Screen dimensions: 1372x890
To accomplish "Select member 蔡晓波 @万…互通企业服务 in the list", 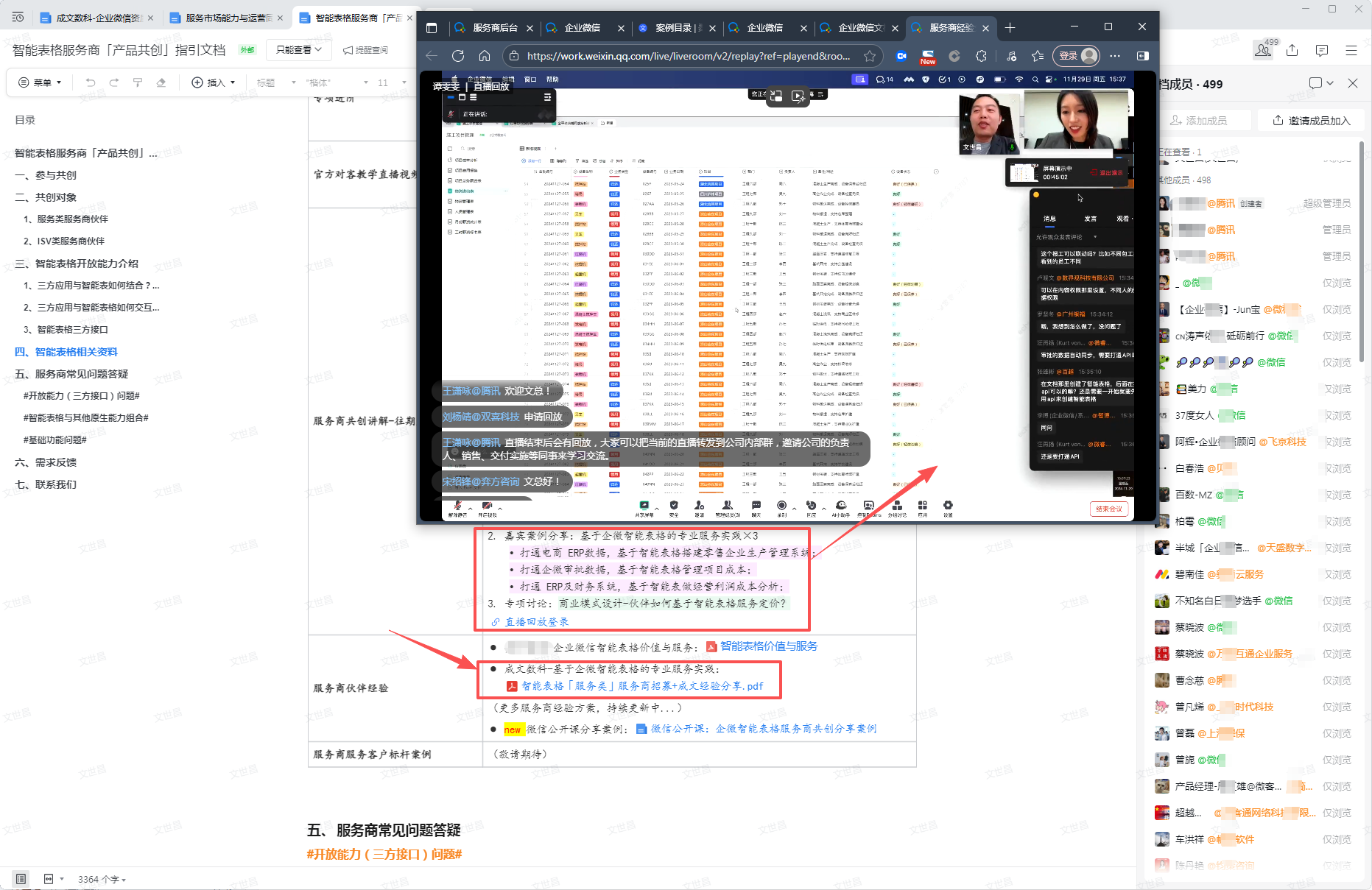I will [x=1255, y=654].
